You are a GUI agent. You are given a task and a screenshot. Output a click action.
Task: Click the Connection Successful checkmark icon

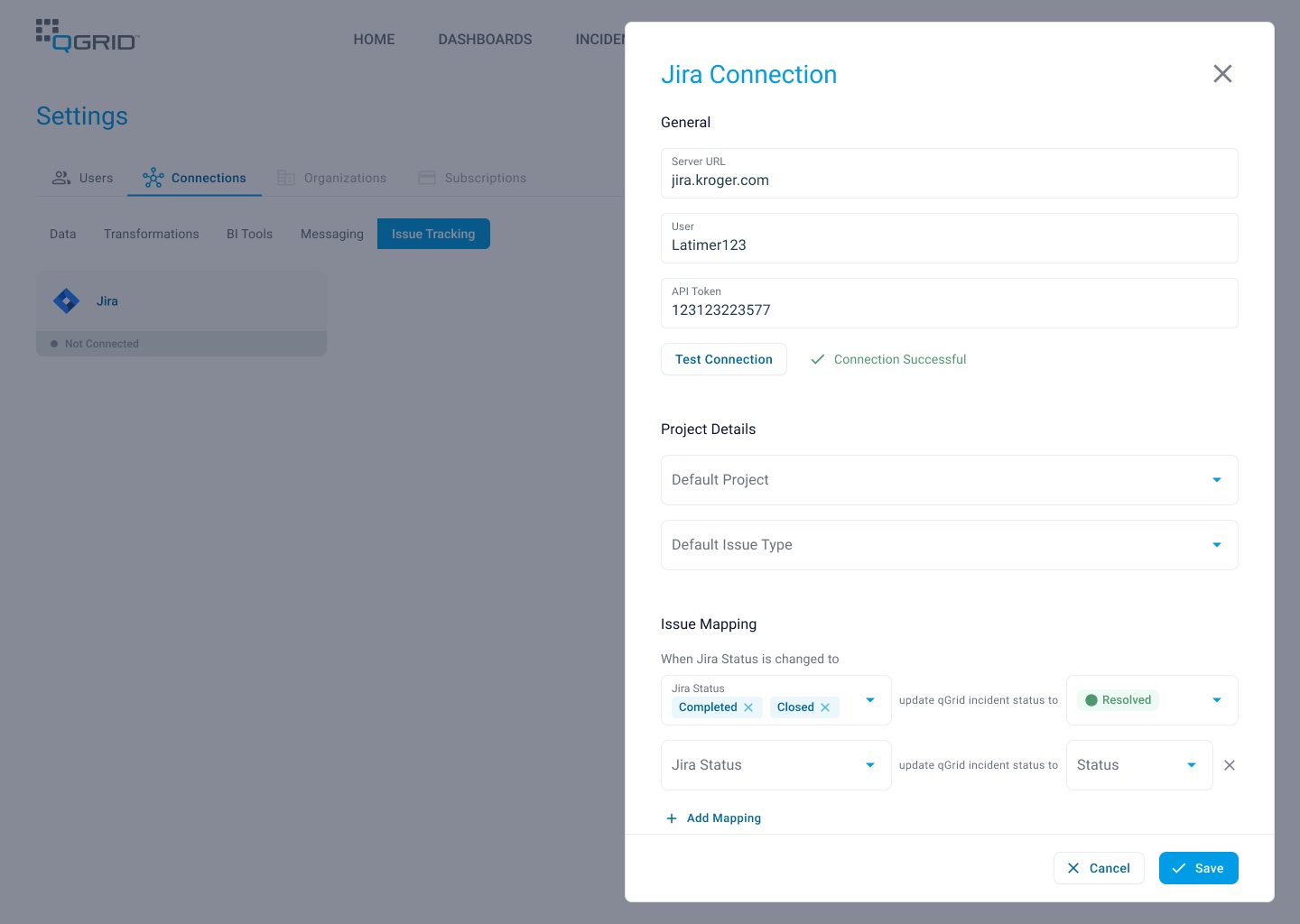tap(818, 359)
